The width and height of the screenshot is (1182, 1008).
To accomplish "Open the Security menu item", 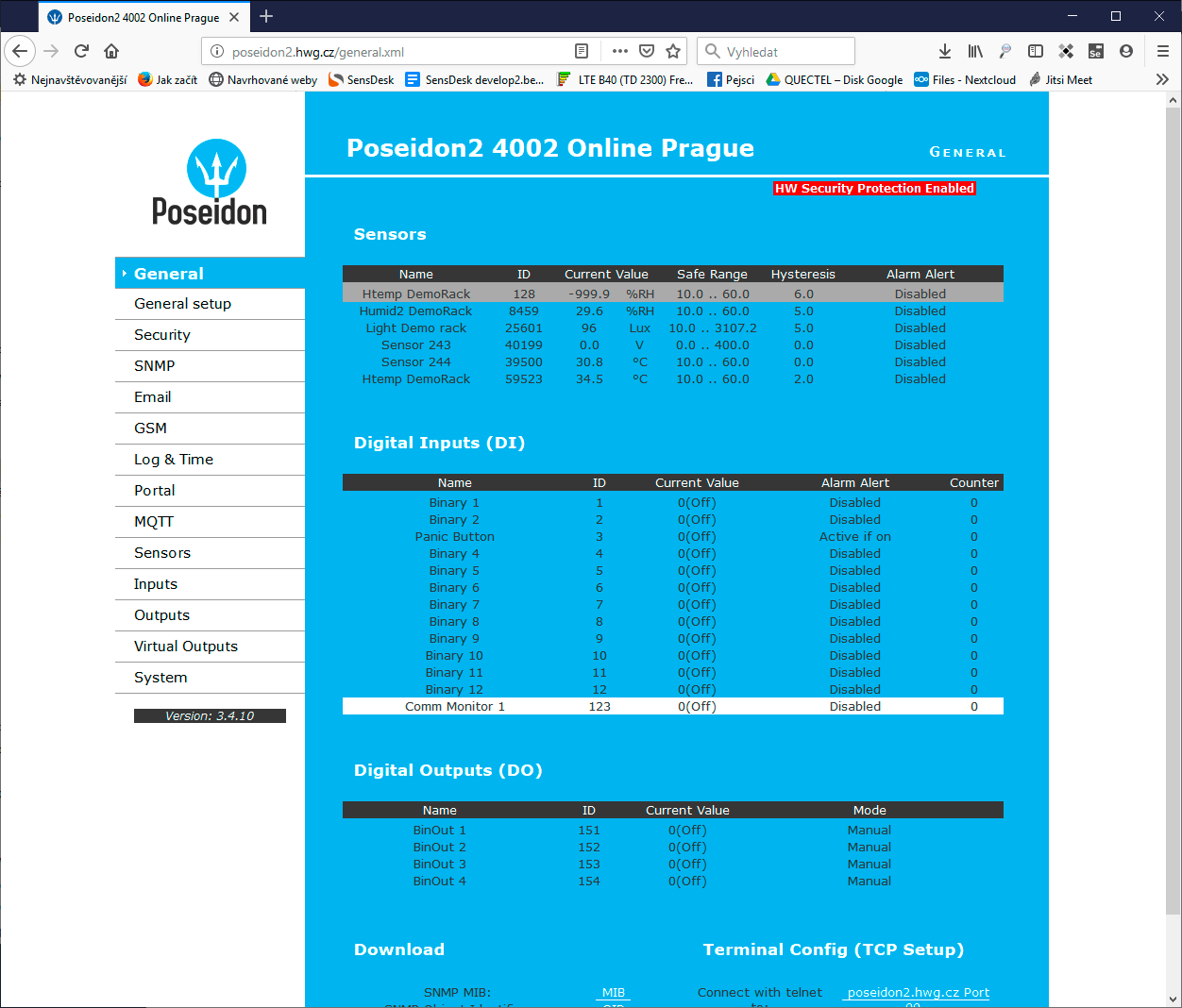I will 210,335.
